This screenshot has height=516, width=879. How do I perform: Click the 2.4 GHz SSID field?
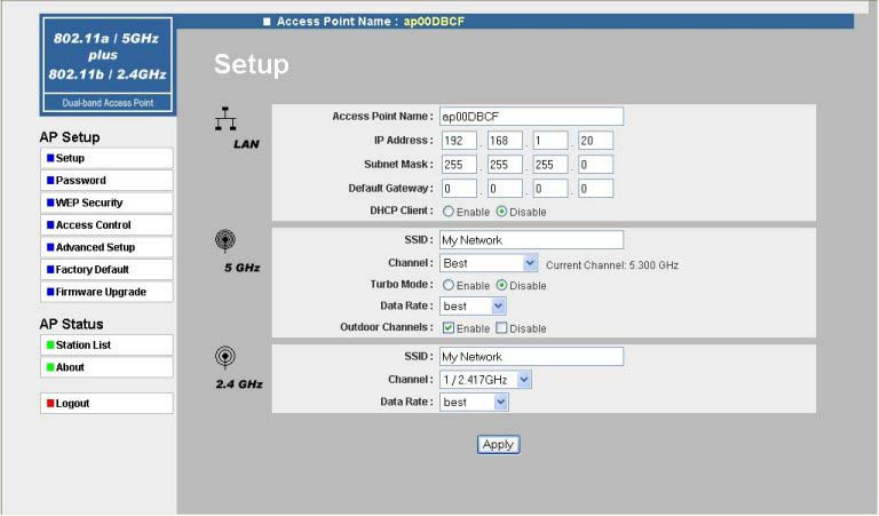531,357
